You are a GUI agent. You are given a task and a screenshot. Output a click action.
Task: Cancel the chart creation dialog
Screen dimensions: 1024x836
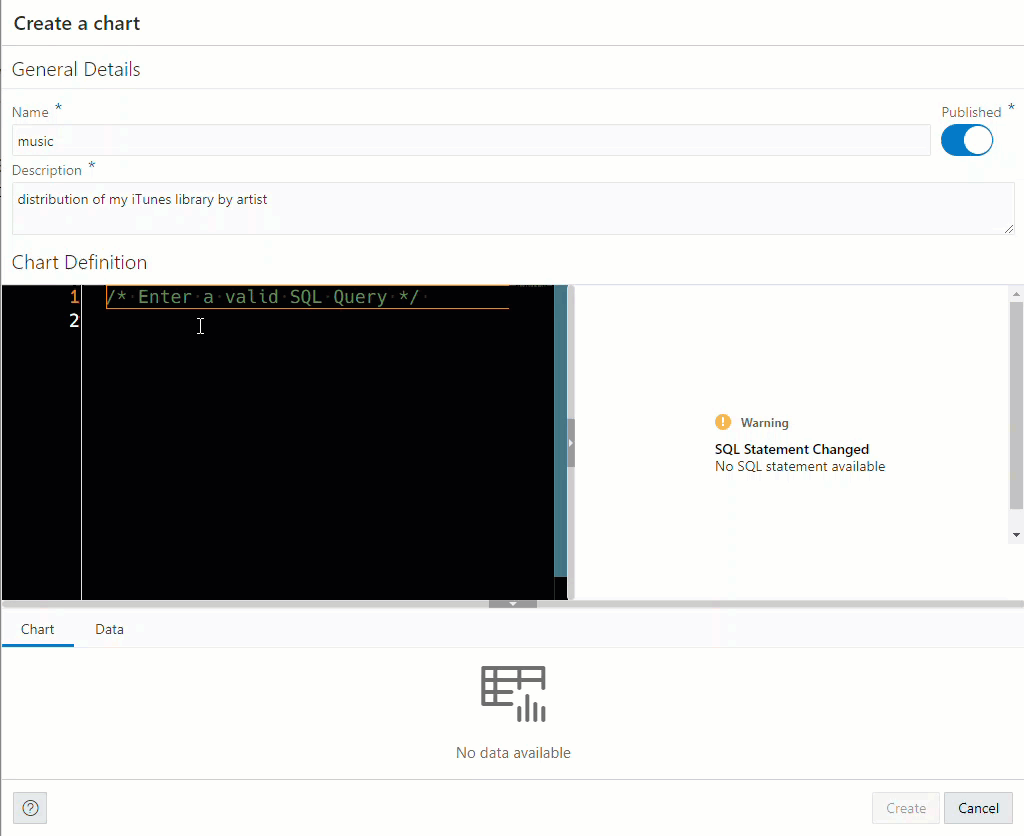point(978,808)
